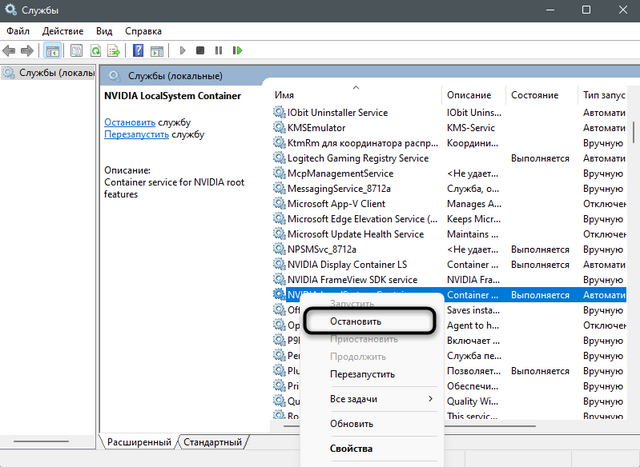Expand the Все задачи submenu
The image size is (640, 467).
[381, 399]
